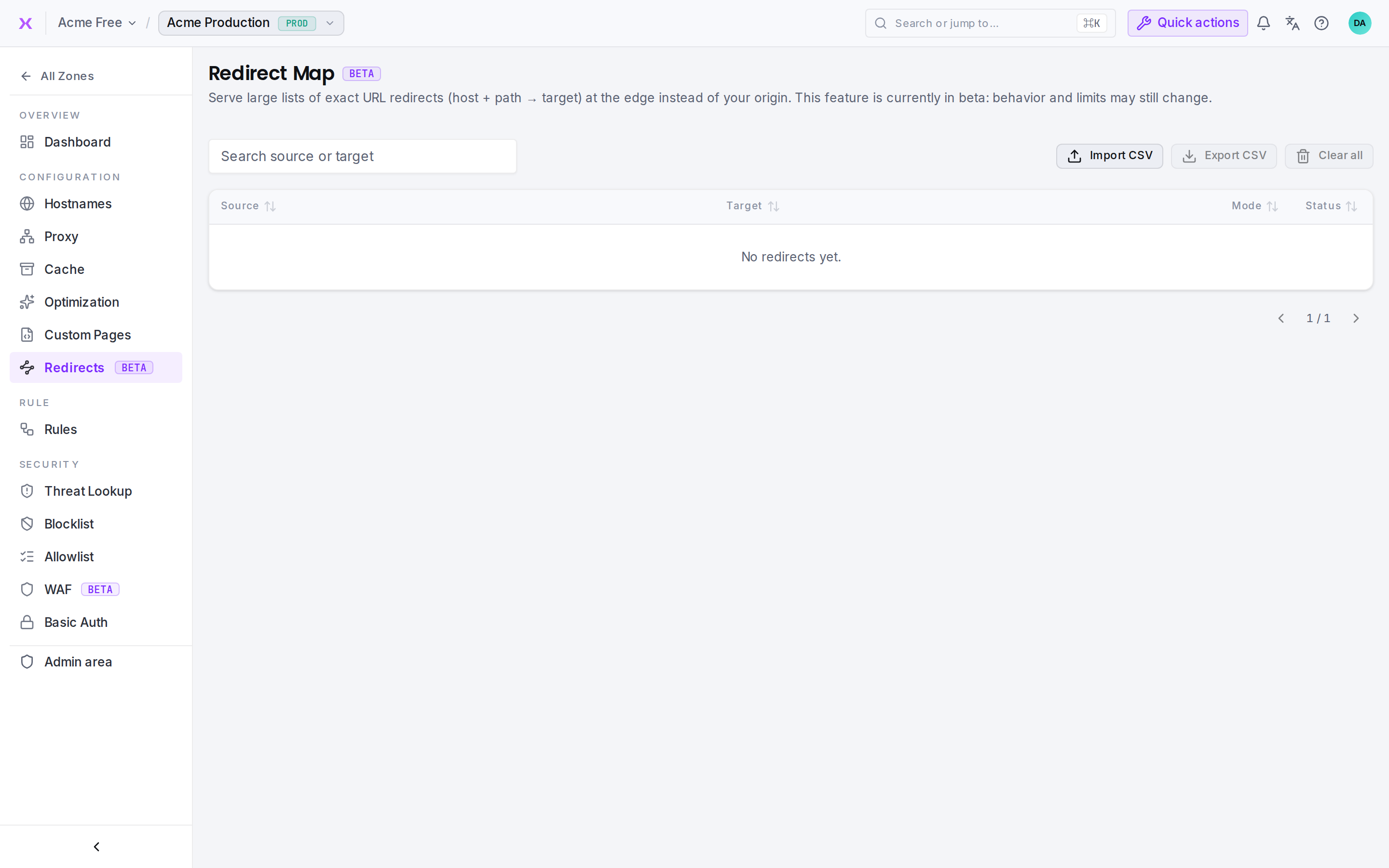Image resolution: width=1389 pixels, height=868 pixels.
Task: Open the DA user avatar menu
Action: (1359, 23)
